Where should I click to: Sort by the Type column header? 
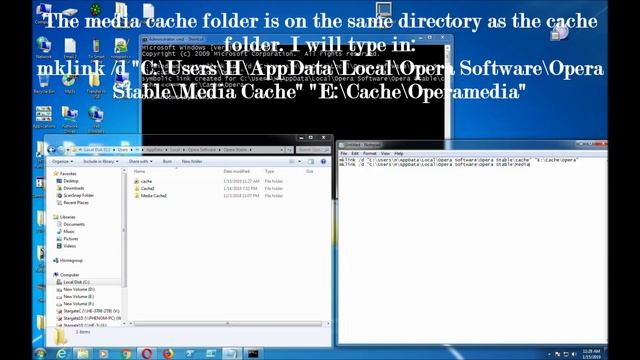(x=270, y=171)
